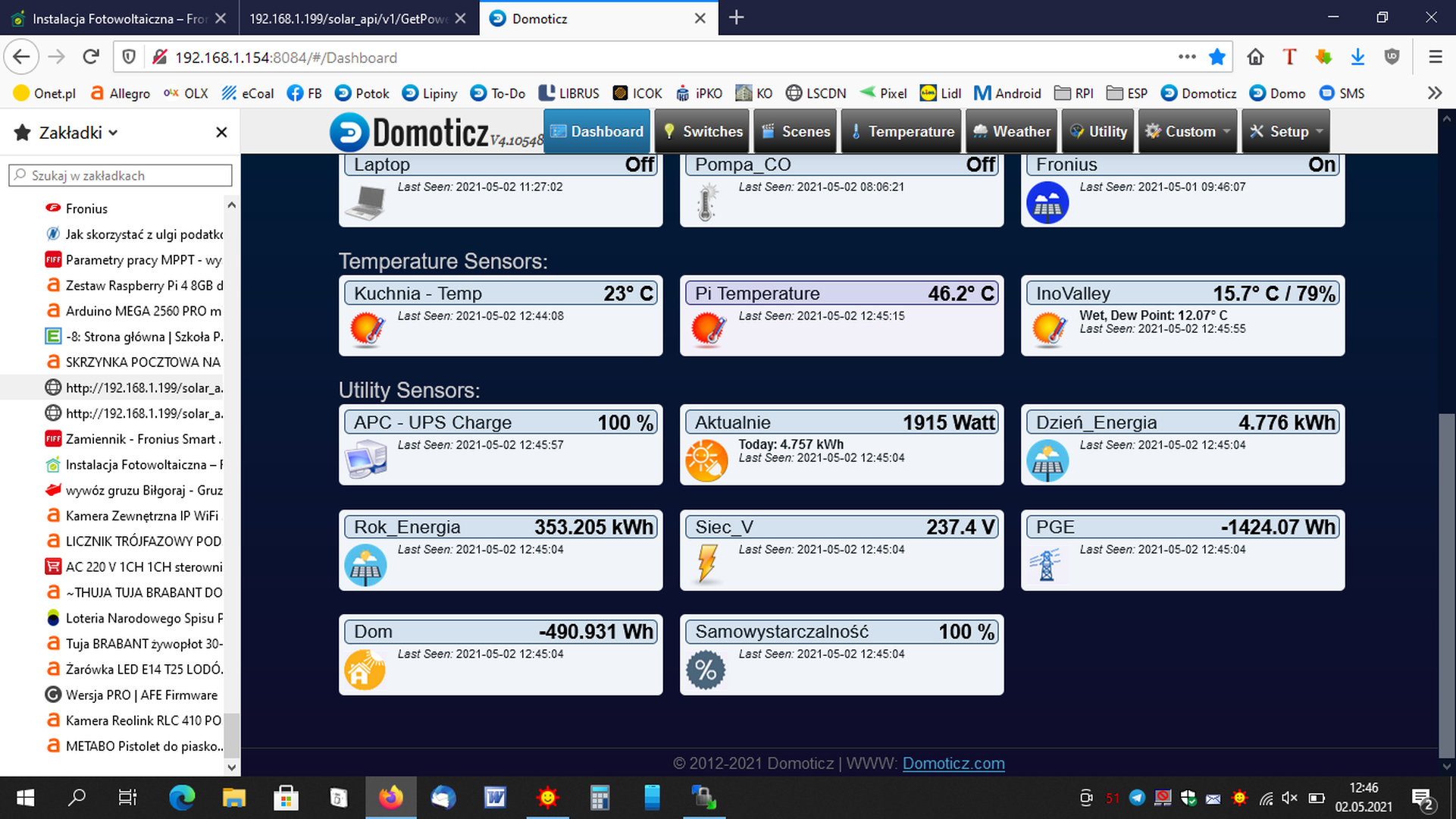Viewport: 1456px width, 819px height.
Task: Open the Temperature tab
Action: coord(902,131)
